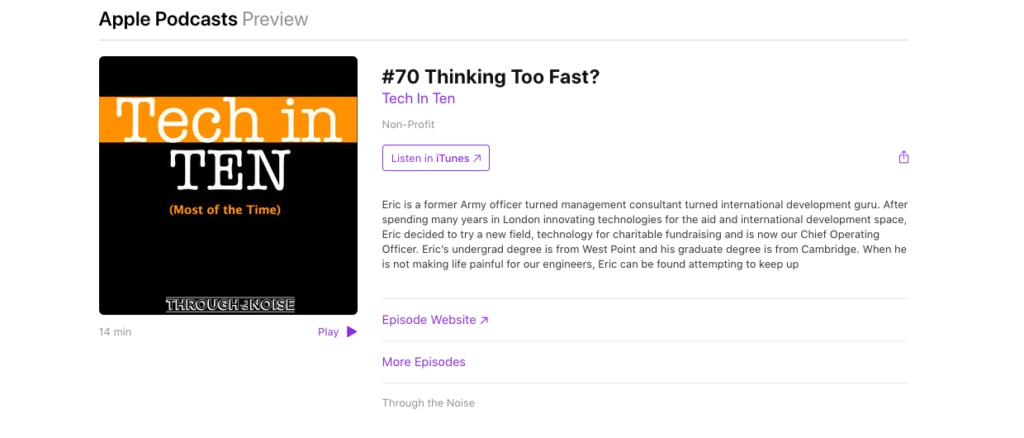The height and width of the screenshot is (438, 1024).
Task: Open the More Episodes link
Action: coord(424,362)
